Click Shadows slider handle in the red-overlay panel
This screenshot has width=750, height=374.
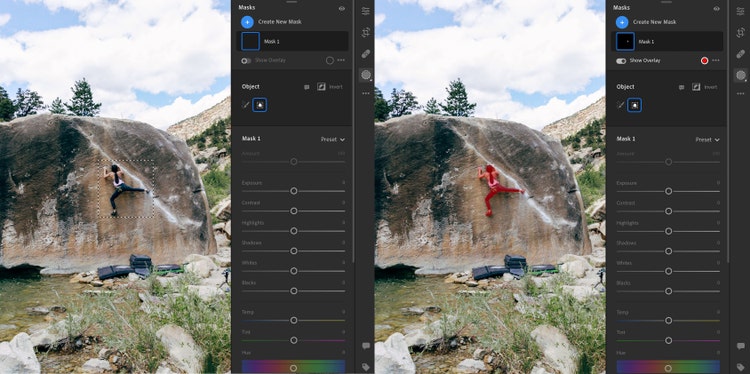(669, 251)
